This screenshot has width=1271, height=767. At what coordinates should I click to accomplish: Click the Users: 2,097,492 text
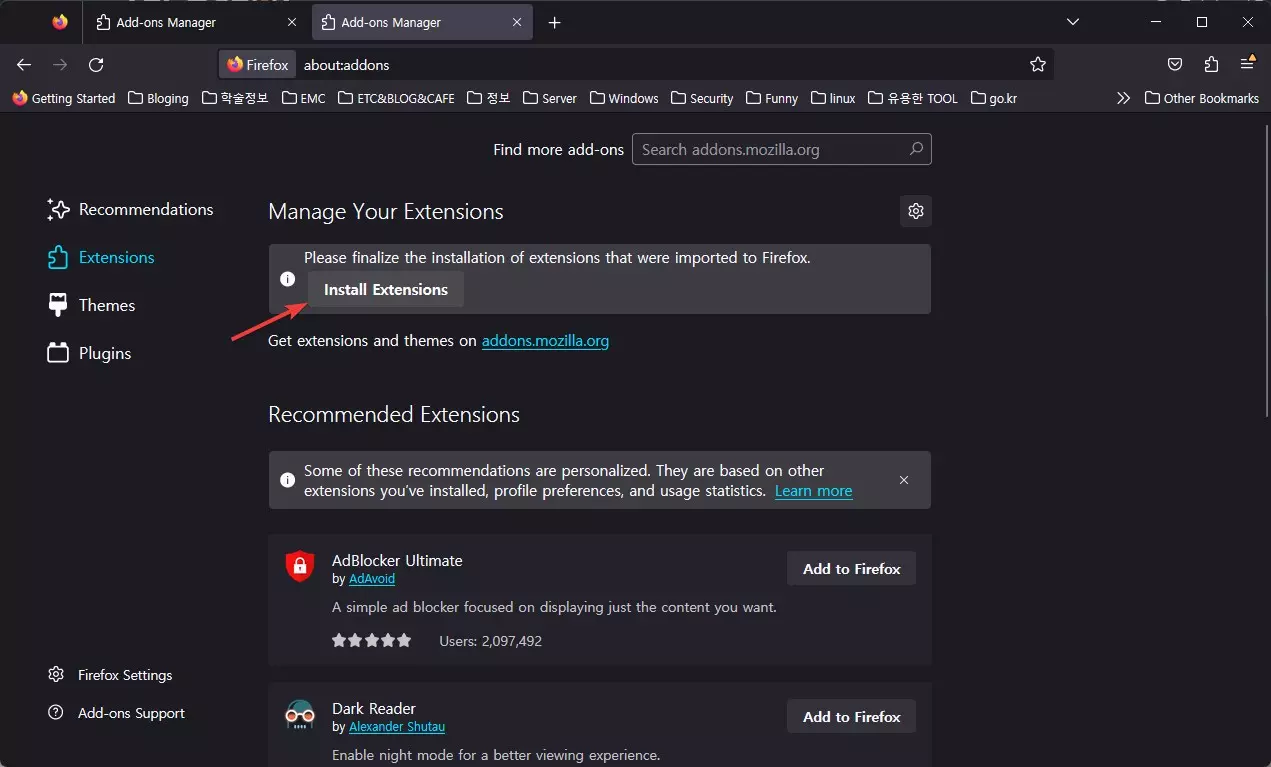[490, 641]
